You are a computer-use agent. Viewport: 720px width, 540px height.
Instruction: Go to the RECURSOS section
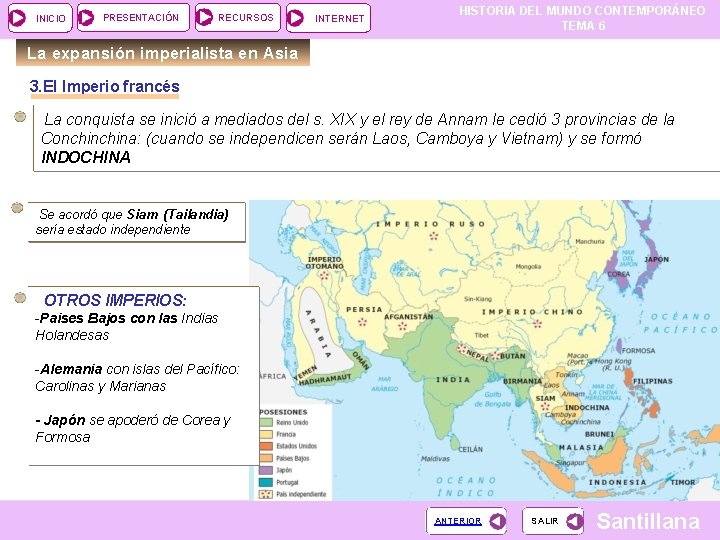pyautogui.click(x=237, y=18)
